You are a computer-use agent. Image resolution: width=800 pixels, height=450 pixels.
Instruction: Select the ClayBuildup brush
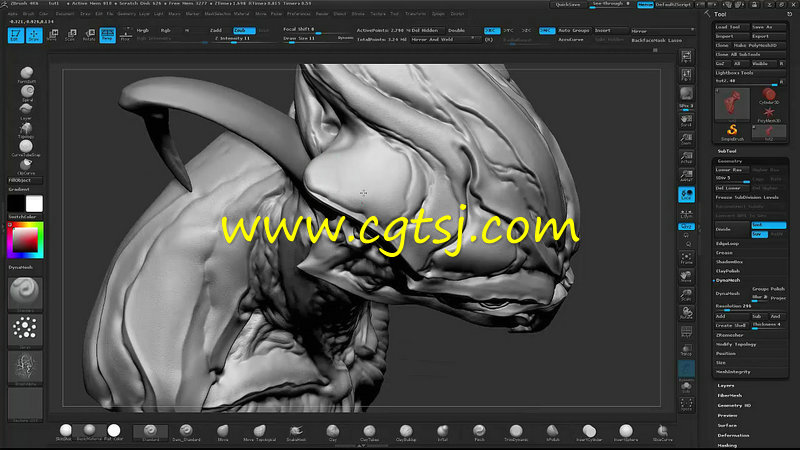tap(406, 432)
